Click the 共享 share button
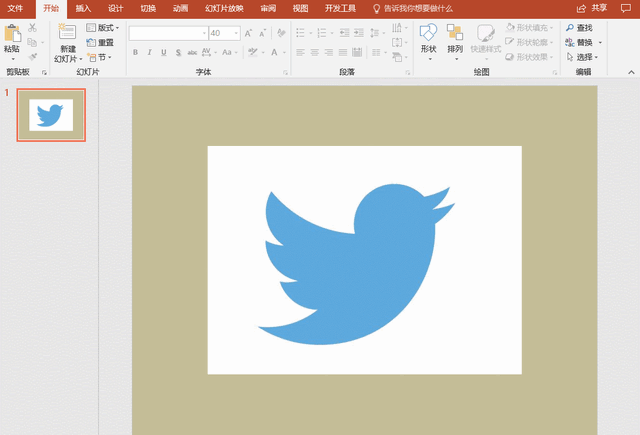 [592, 8]
